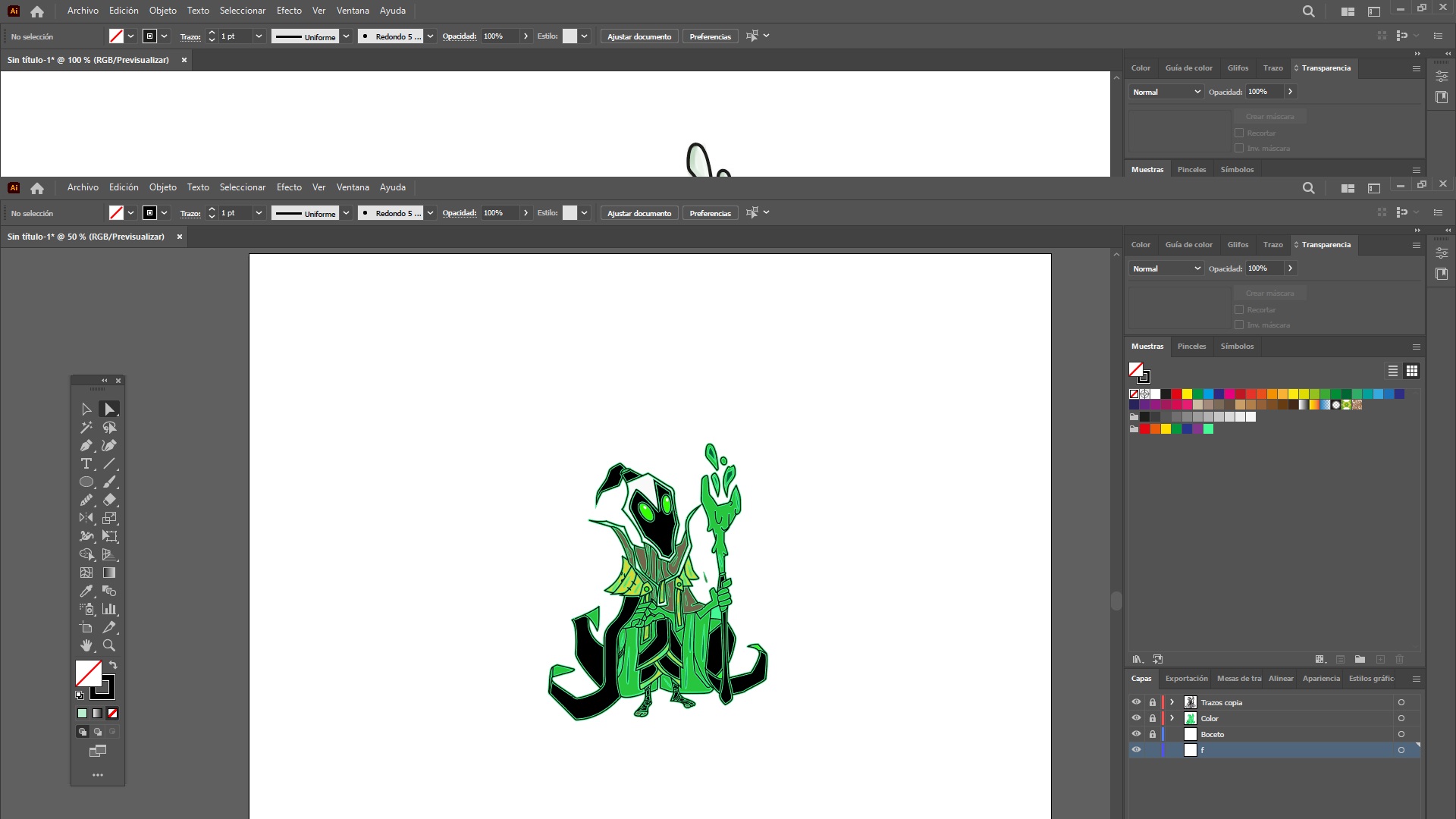Pick the yellow swatch in first Muestras row
This screenshot has height=819, width=1456.
(1187, 394)
